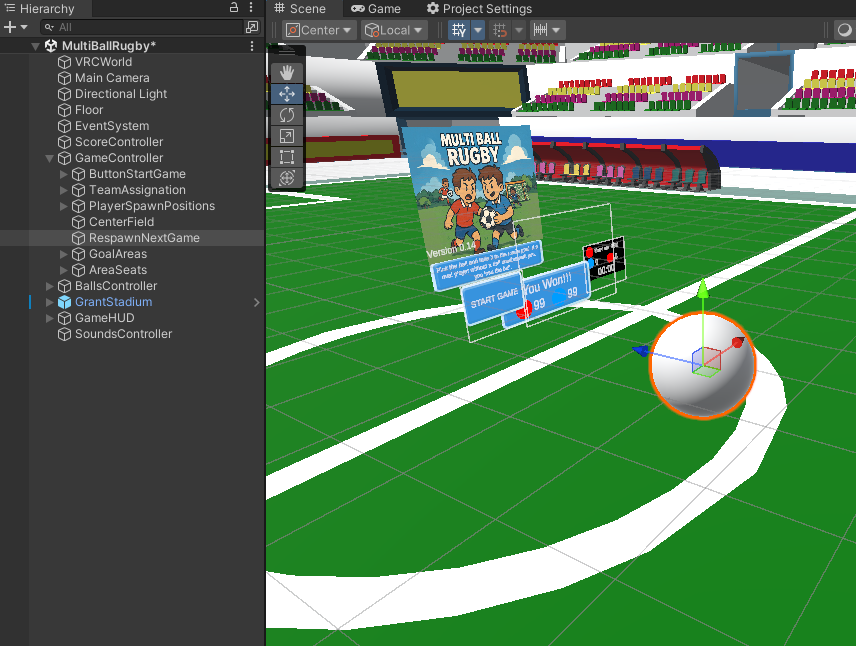Open the Center pivot mode dropdown
856x646 pixels.
pyautogui.click(x=320, y=30)
